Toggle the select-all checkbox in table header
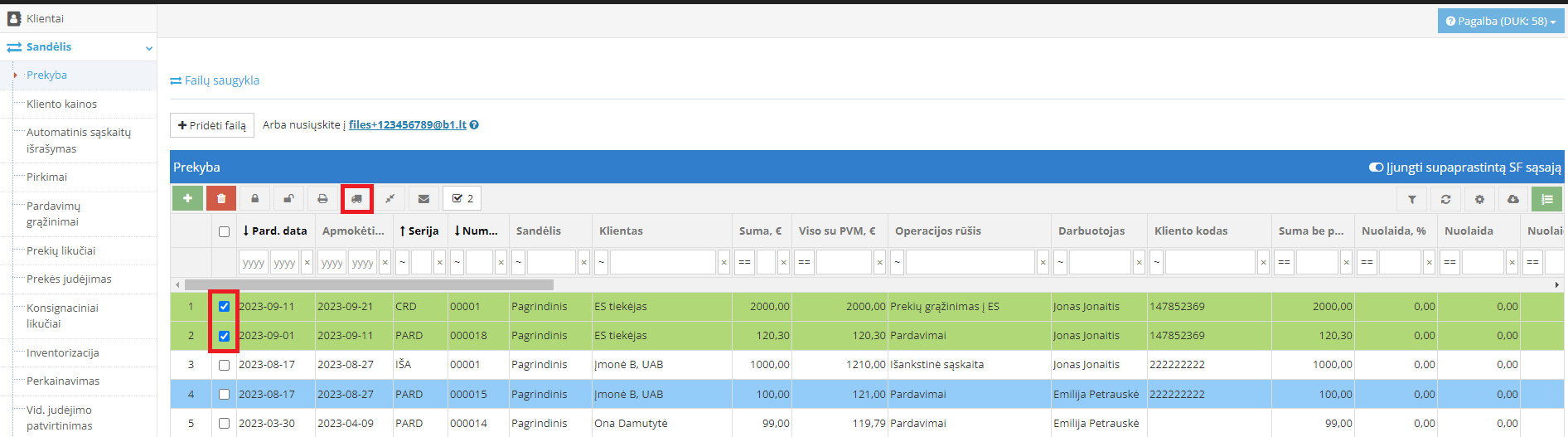Image resolution: width=1568 pixels, height=437 pixels. point(224,231)
